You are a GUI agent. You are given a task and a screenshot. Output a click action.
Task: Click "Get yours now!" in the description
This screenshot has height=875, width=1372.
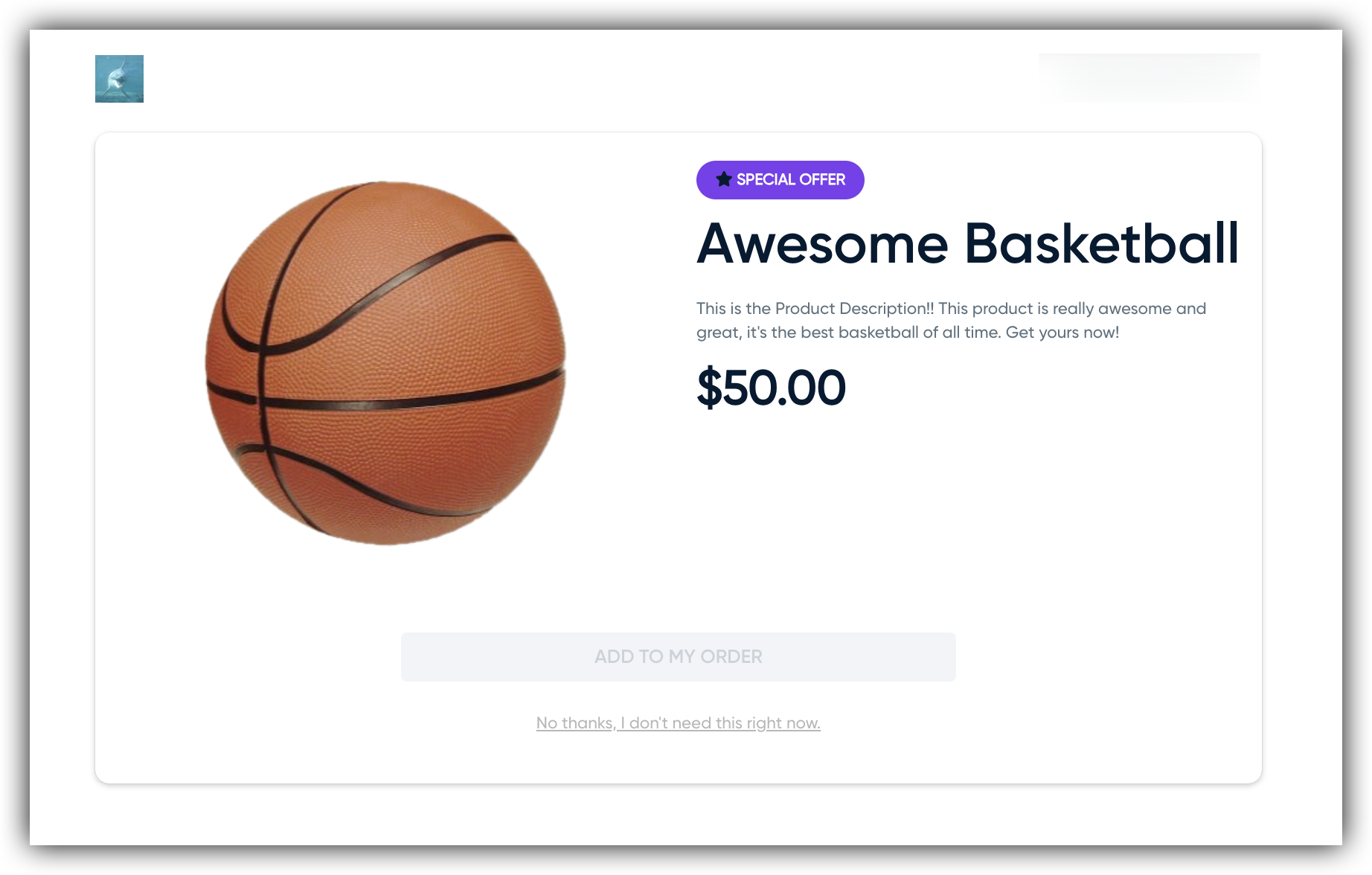1062,333
